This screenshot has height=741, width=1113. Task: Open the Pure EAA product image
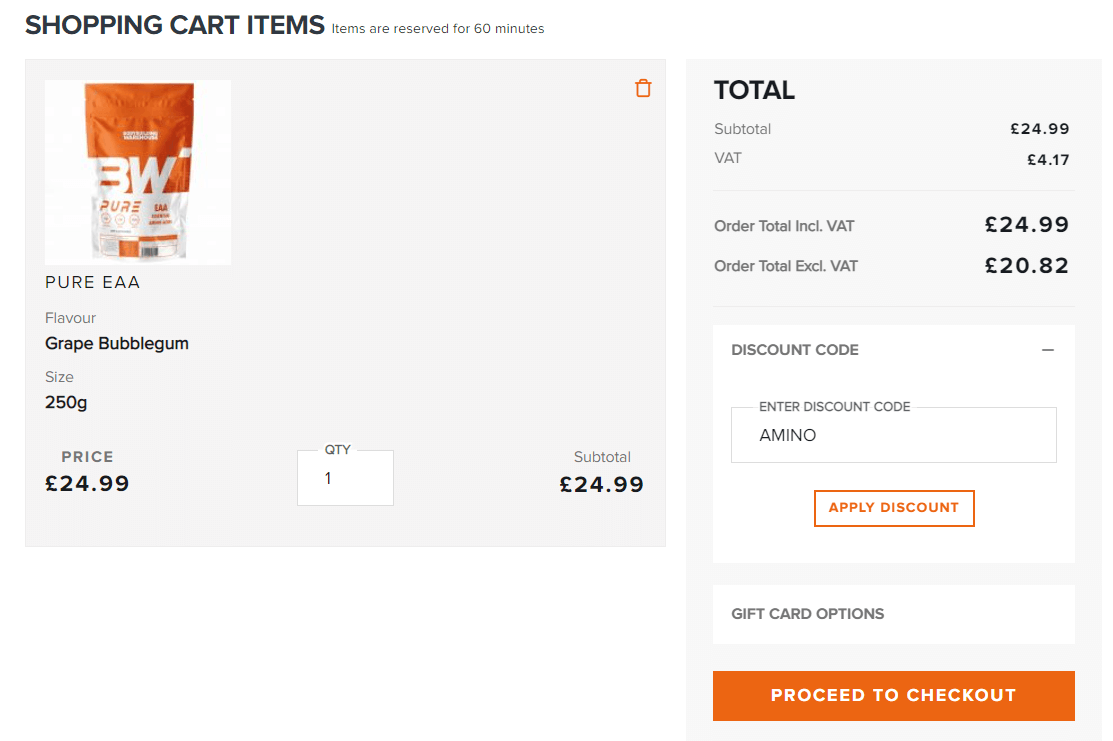(x=138, y=172)
